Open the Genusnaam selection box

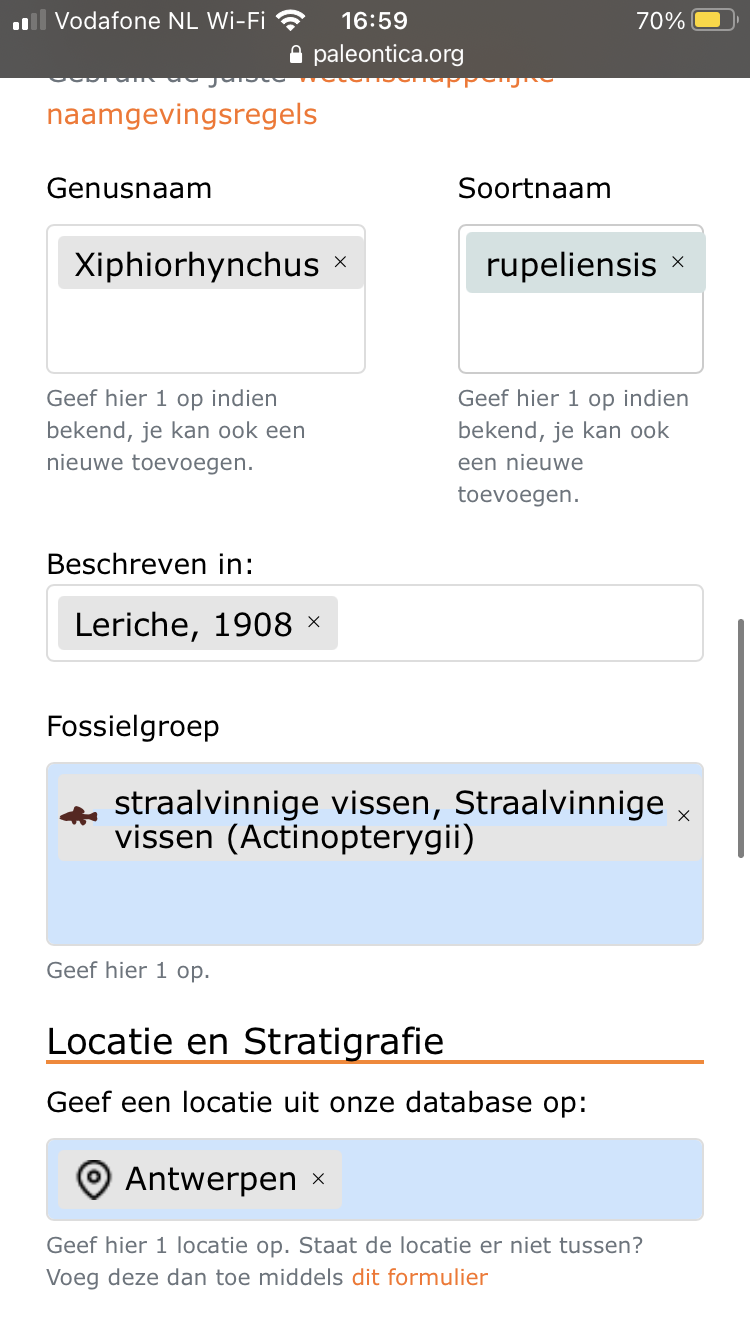[x=206, y=330]
